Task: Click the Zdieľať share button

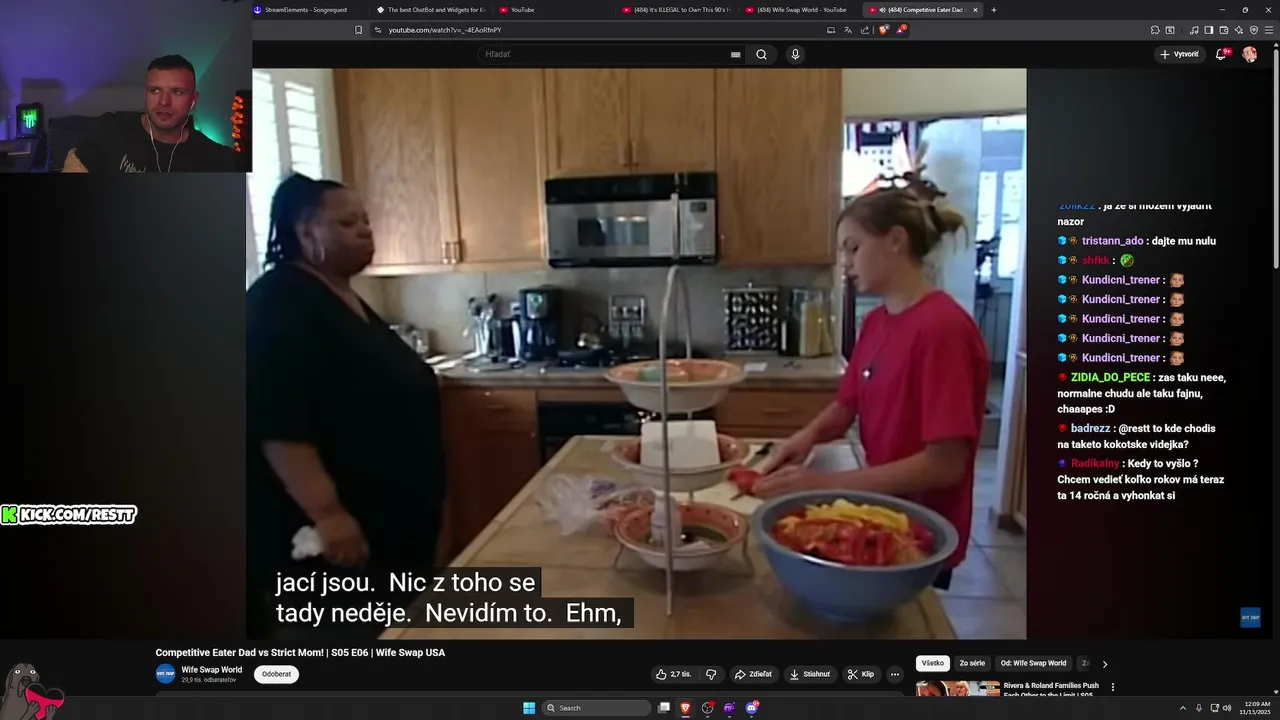Action: pos(754,674)
